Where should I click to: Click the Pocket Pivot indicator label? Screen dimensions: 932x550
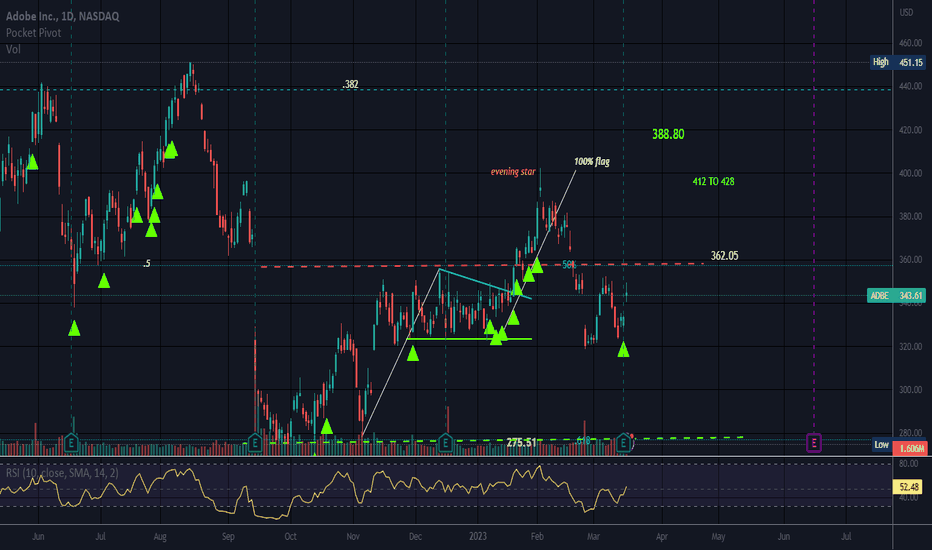(33, 33)
